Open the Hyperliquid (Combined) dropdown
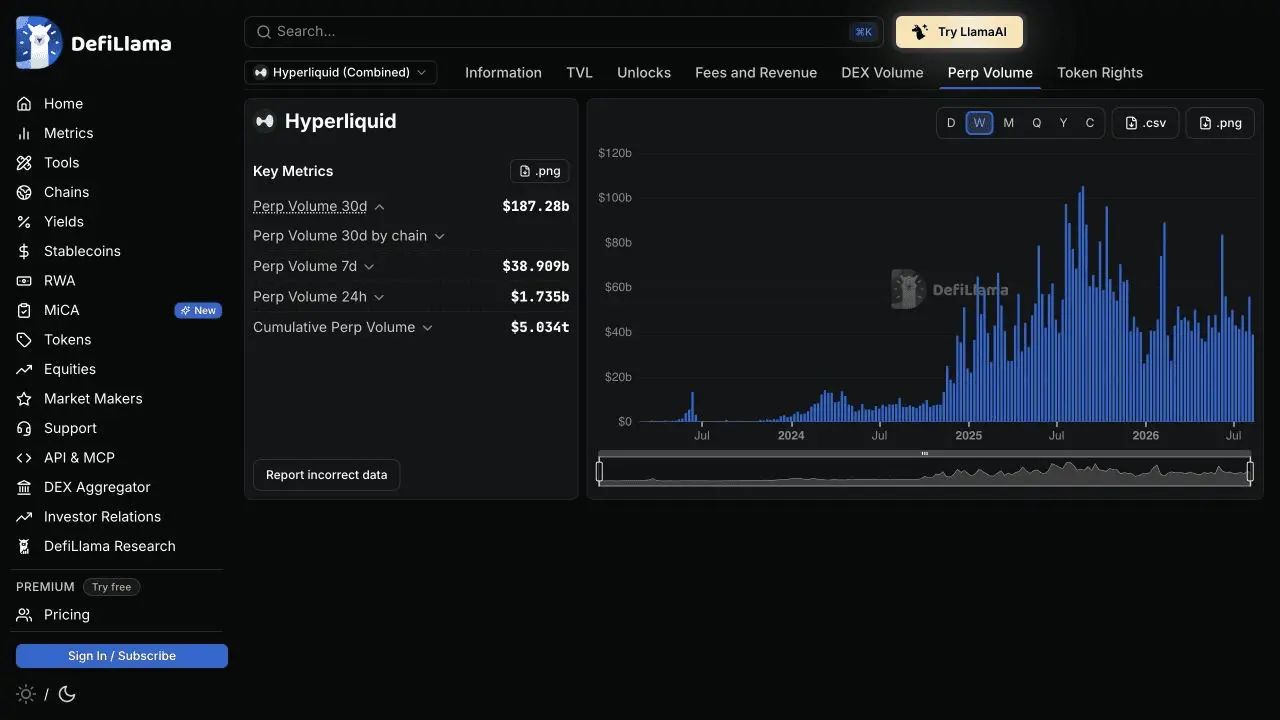 point(341,72)
